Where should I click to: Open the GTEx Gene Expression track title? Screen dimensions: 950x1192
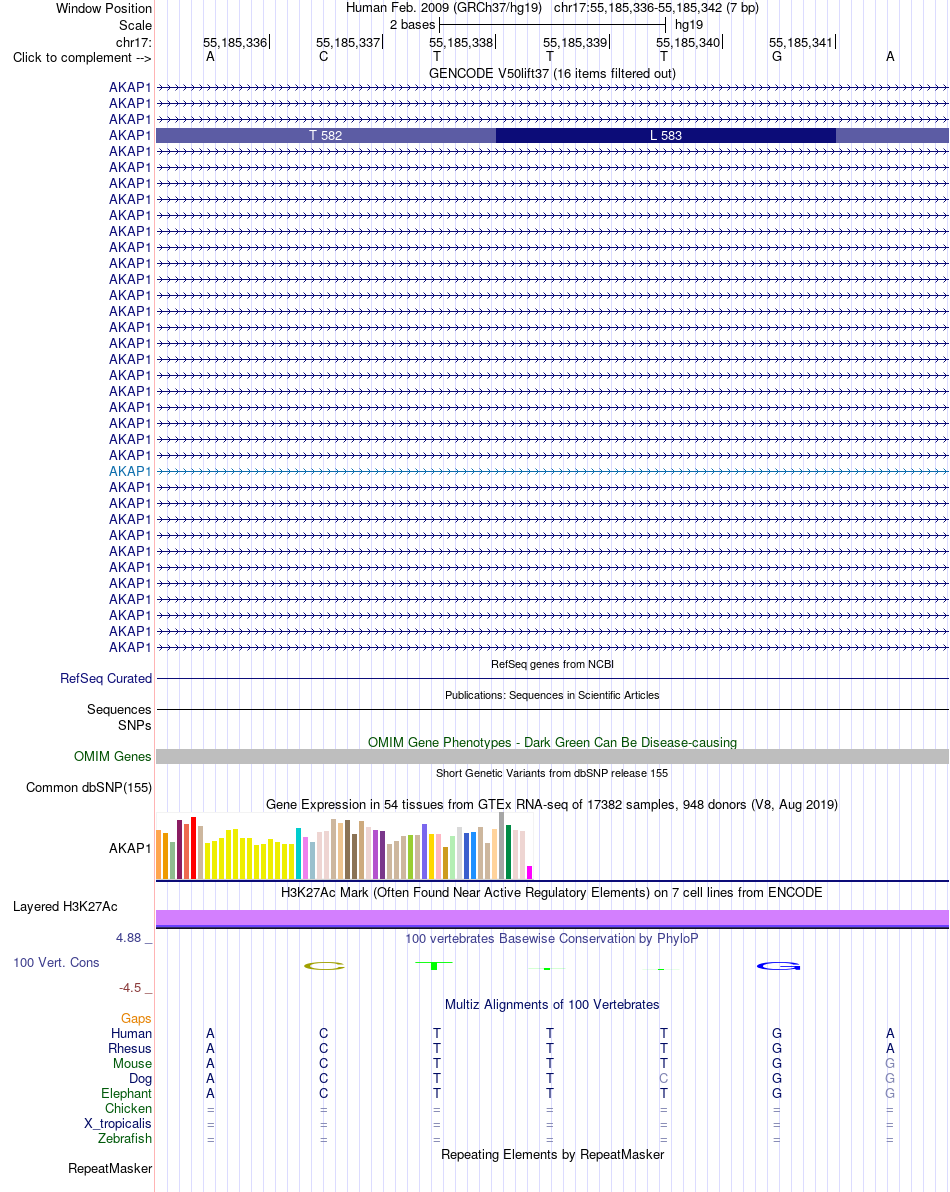[x=552, y=804]
